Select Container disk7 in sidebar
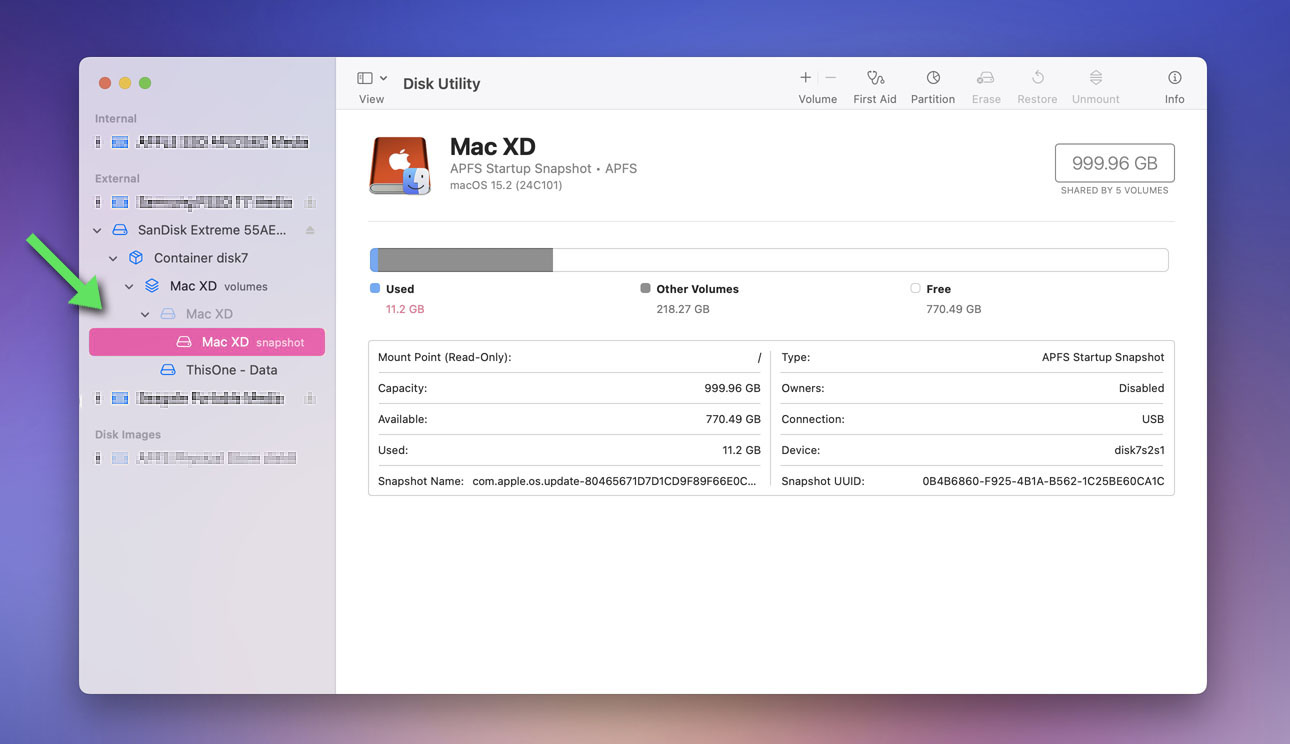The width and height of the screenshot is (1290, 744). [x=201, y=258]
